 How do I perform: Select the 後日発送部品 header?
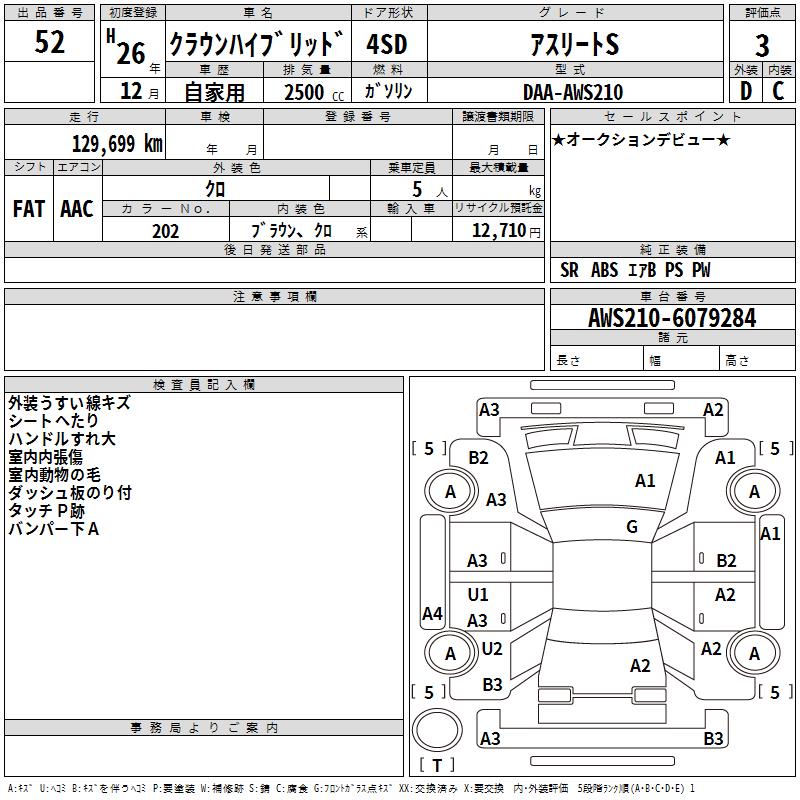click(x=274, y=249)
